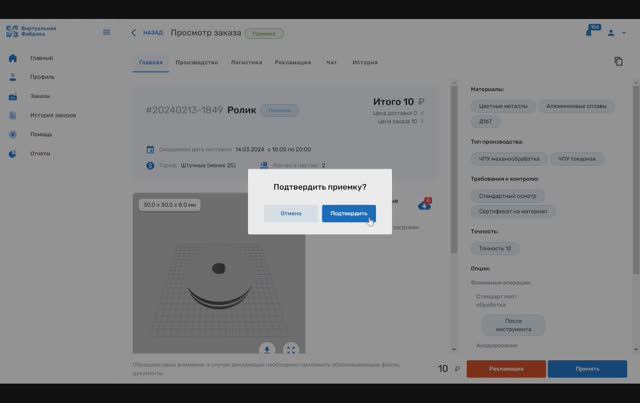The width and height of the screenshot is (640, 403).
Task: Open the Профиль sidebar icon
Action: click(x=13, y=77)
